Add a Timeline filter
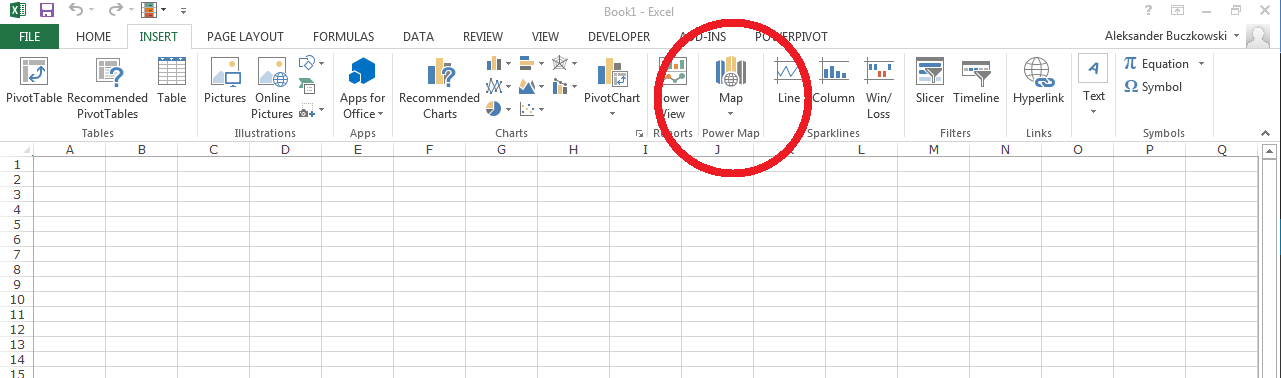 (x=976, y=81)
